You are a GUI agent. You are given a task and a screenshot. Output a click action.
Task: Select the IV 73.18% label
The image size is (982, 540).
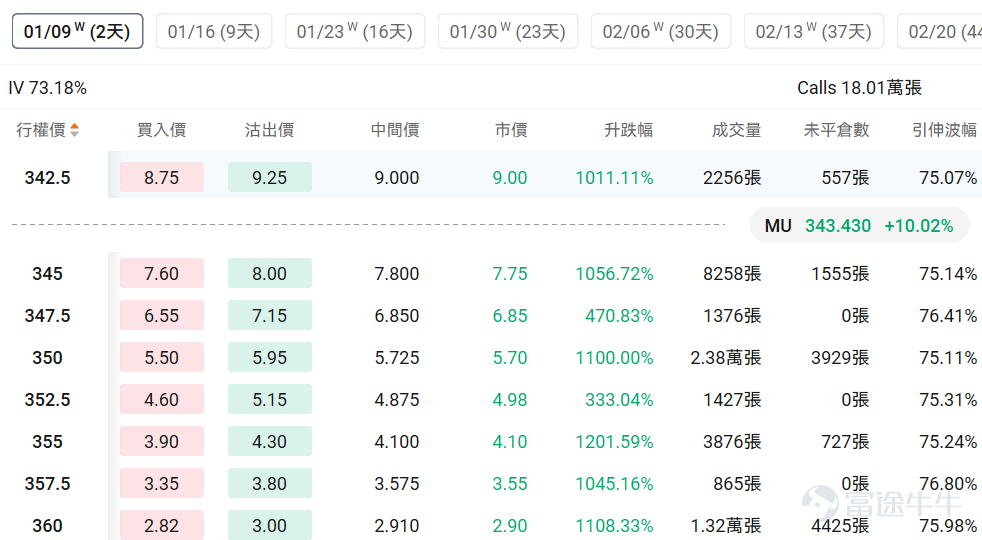tap(48, 88)
